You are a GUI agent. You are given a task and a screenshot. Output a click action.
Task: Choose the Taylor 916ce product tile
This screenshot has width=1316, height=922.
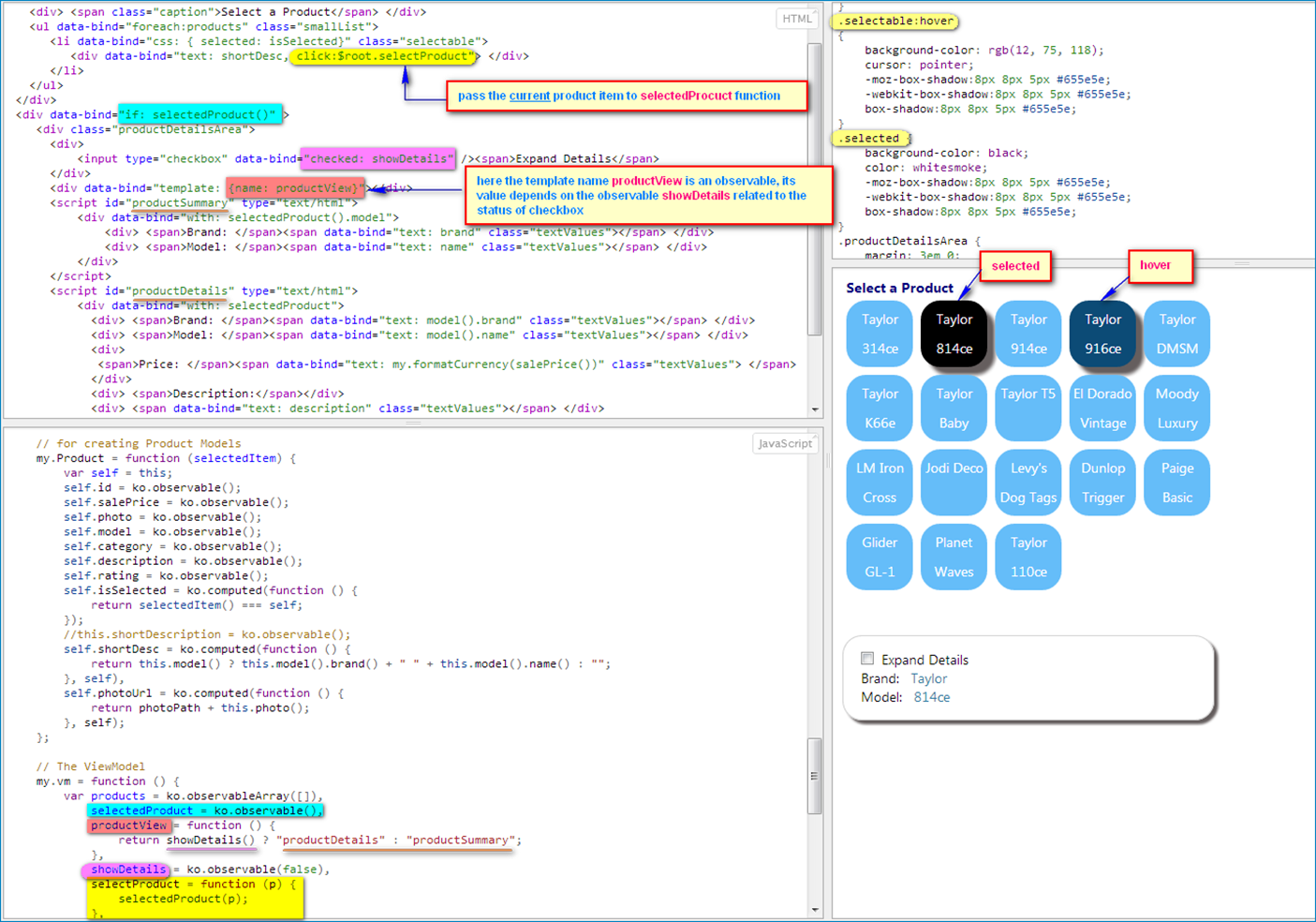tap(1102, 334)
